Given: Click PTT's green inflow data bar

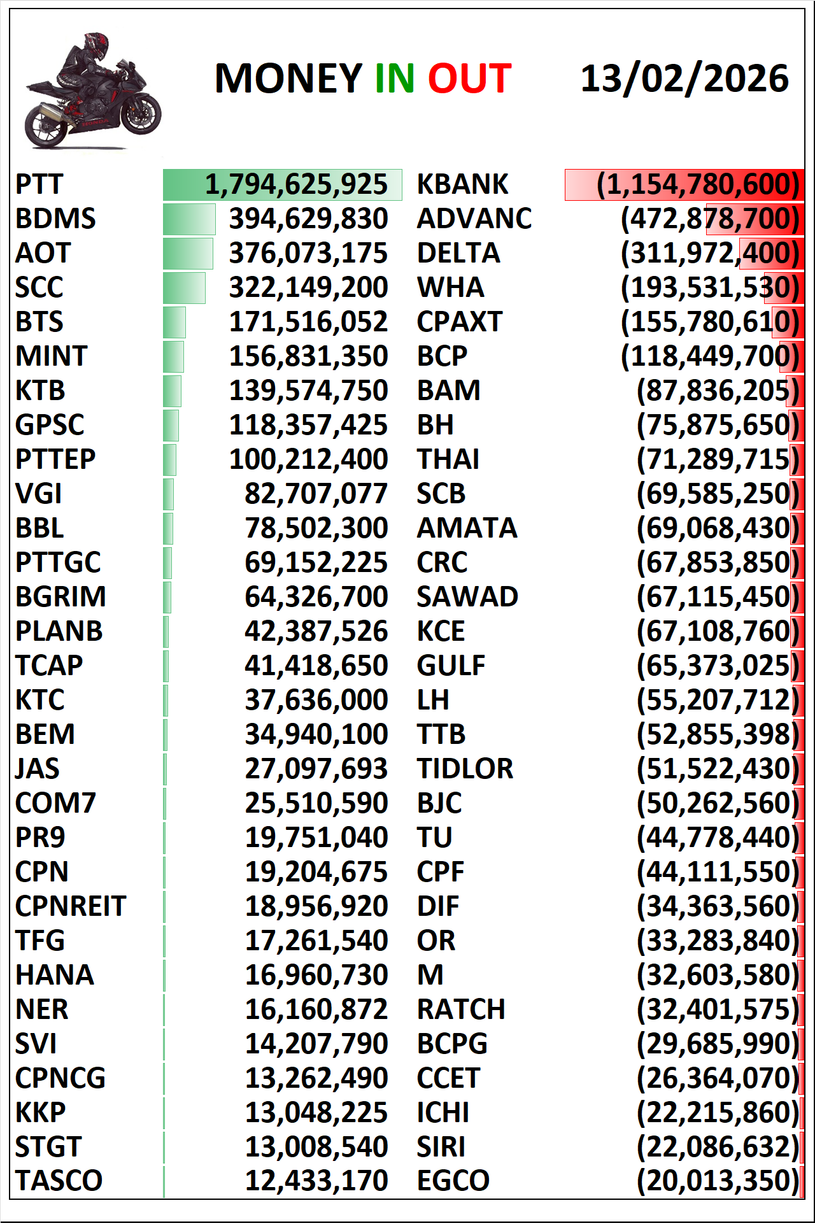Looking at the screenshot, I should (x=282, y=184).
